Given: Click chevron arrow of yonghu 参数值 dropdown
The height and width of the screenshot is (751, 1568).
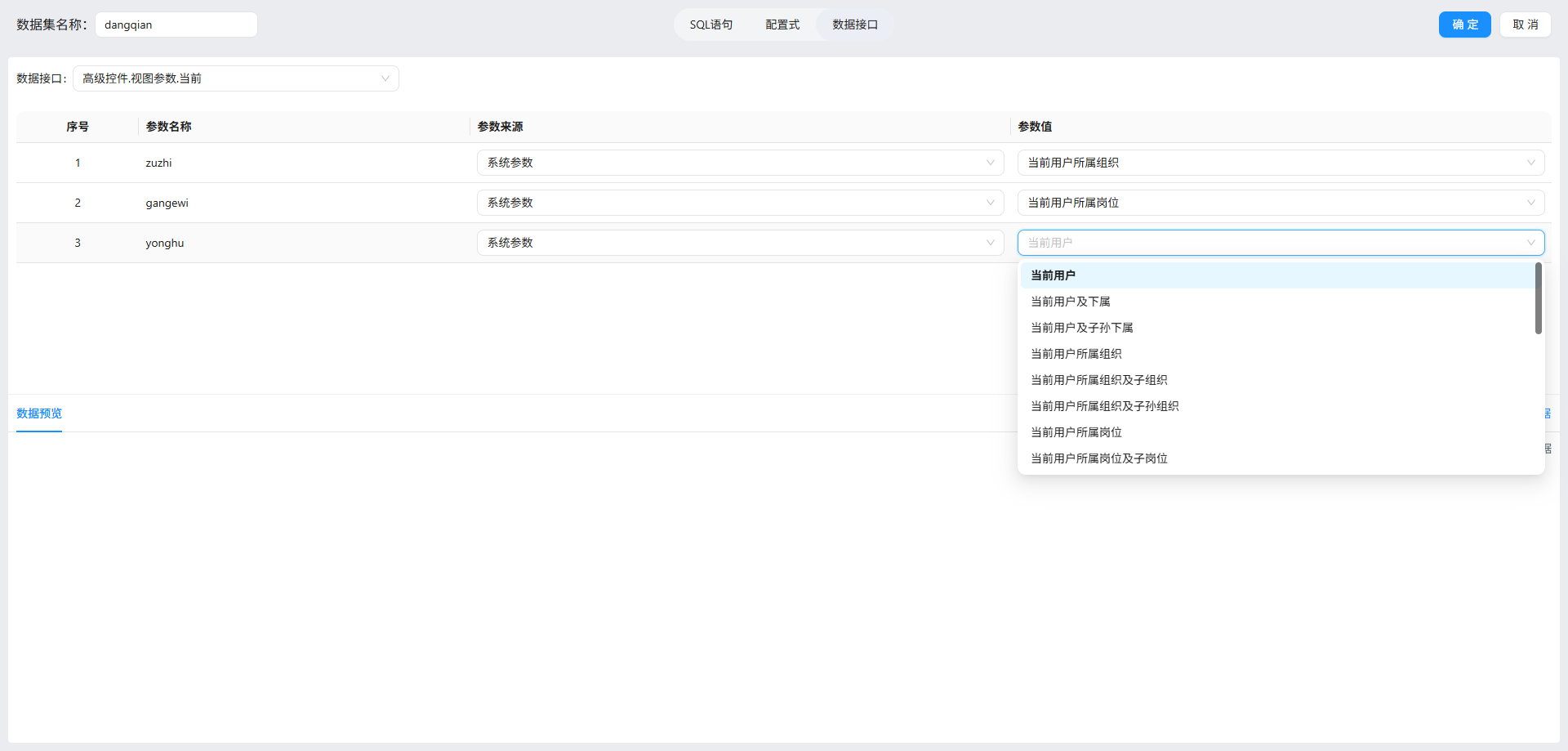Looking at the screenshot, I should pos(1530,243).
